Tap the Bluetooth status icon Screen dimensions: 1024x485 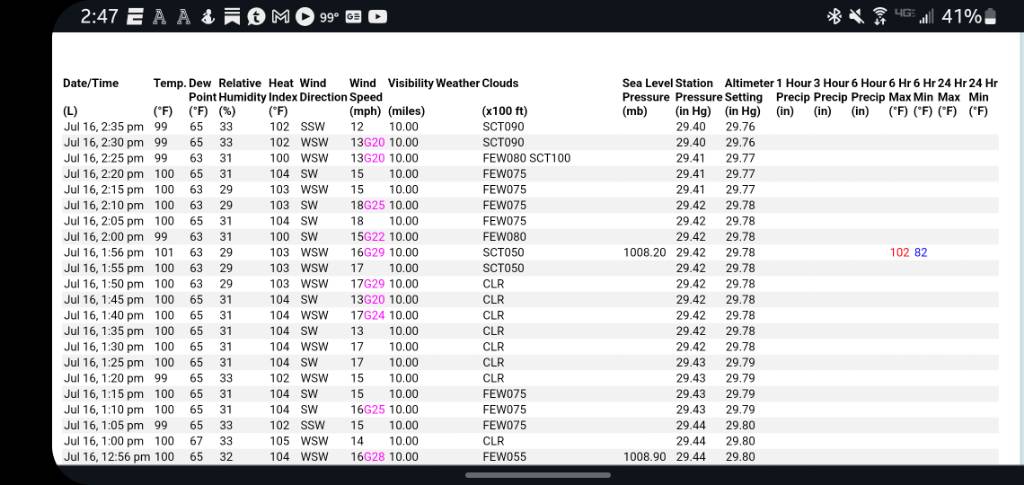click(x=834, y=16)
